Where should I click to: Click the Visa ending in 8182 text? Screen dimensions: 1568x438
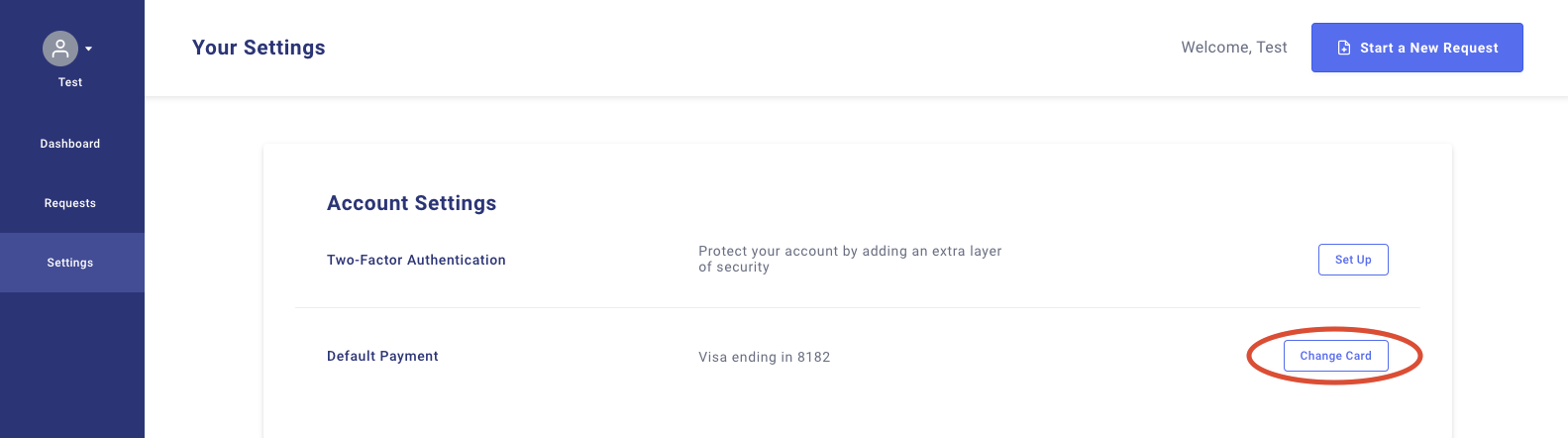coord(765,357)
